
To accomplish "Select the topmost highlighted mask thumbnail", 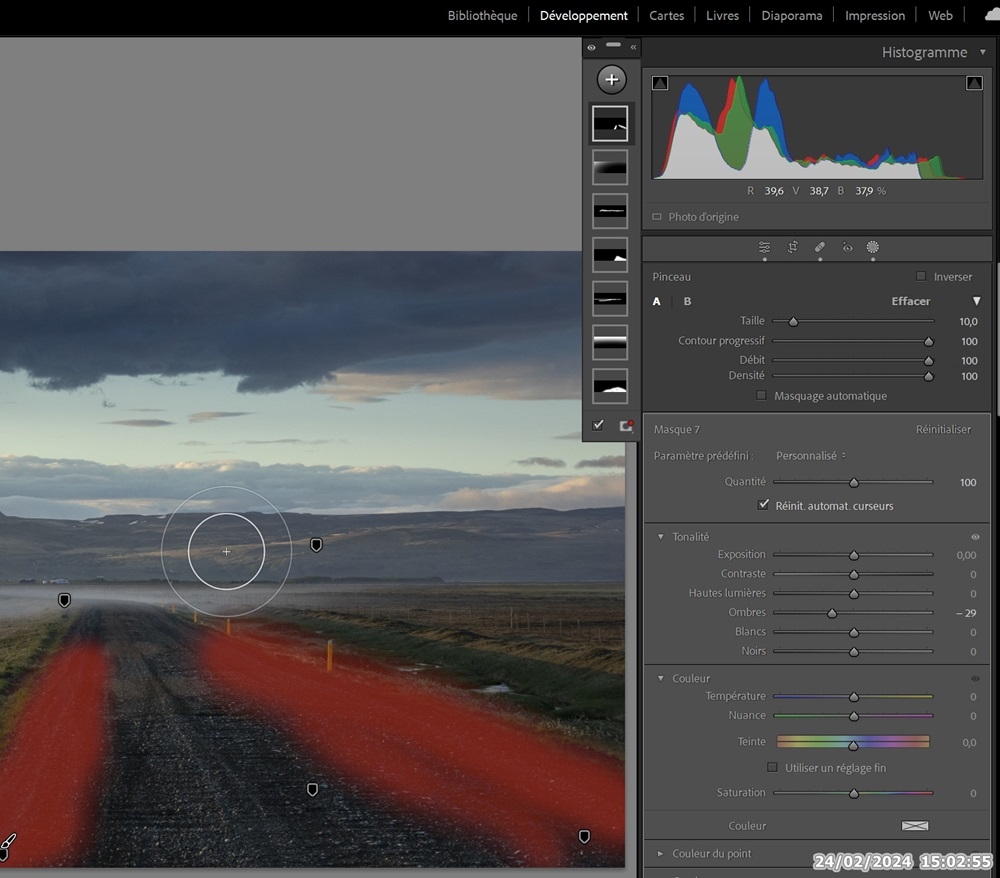I will [610, 124].
